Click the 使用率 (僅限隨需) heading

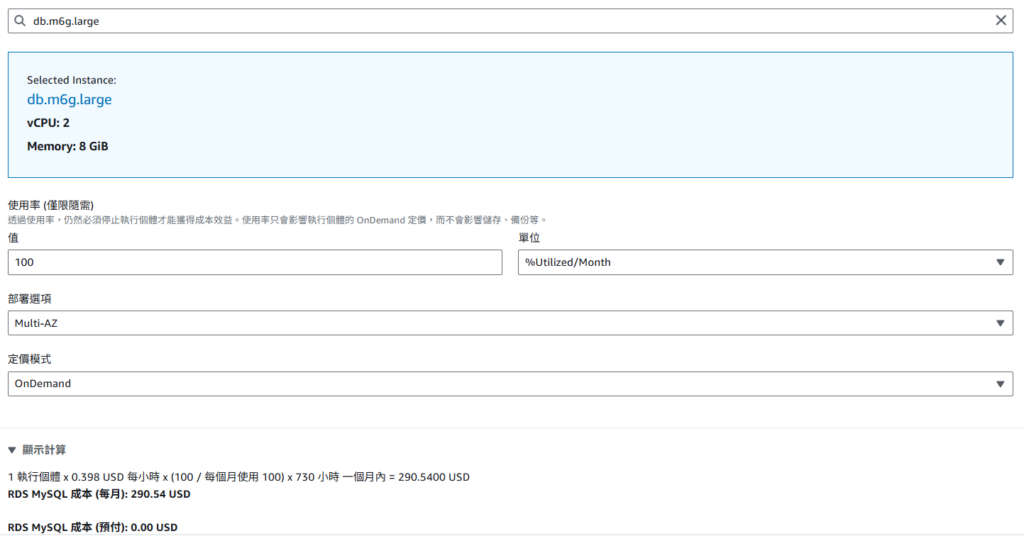[51, 205]
